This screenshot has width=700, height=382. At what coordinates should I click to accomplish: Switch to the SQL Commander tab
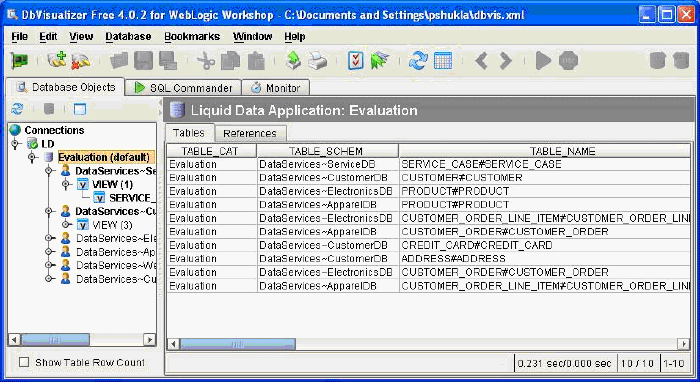pyautogui.click(x=183, y=87)
